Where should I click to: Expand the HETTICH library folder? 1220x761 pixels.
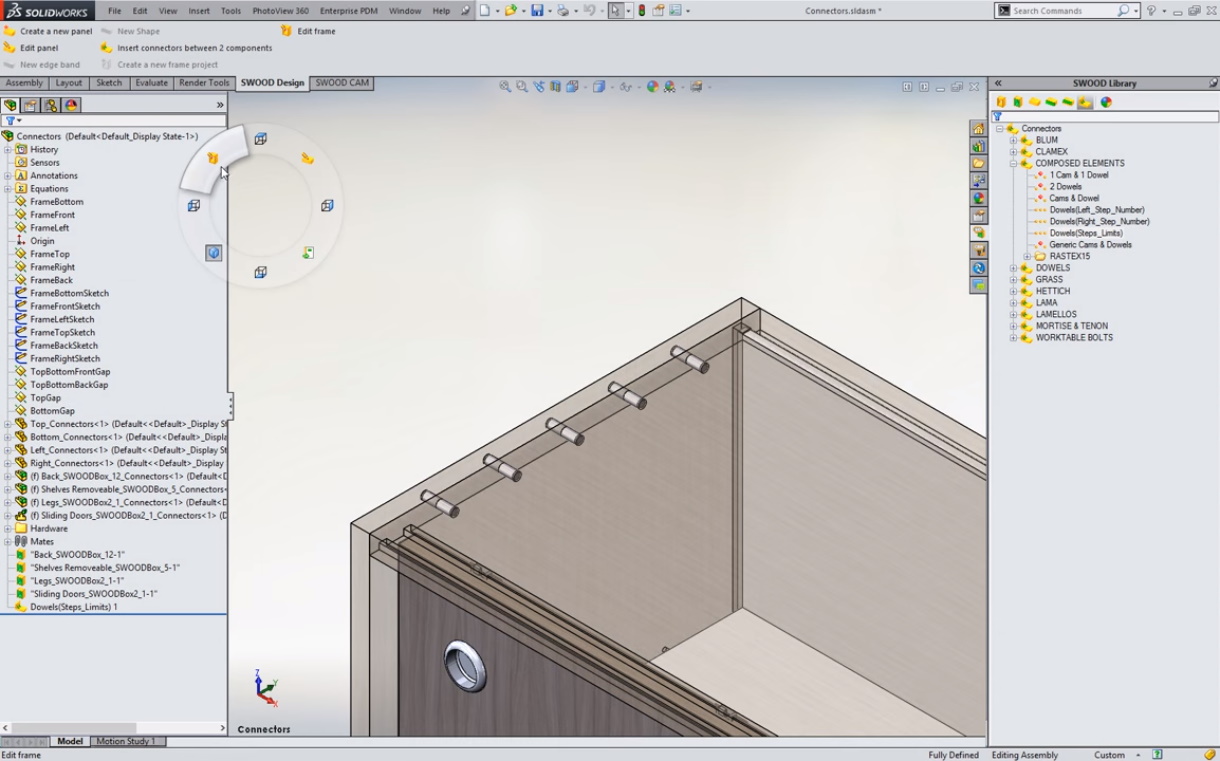1013,291
